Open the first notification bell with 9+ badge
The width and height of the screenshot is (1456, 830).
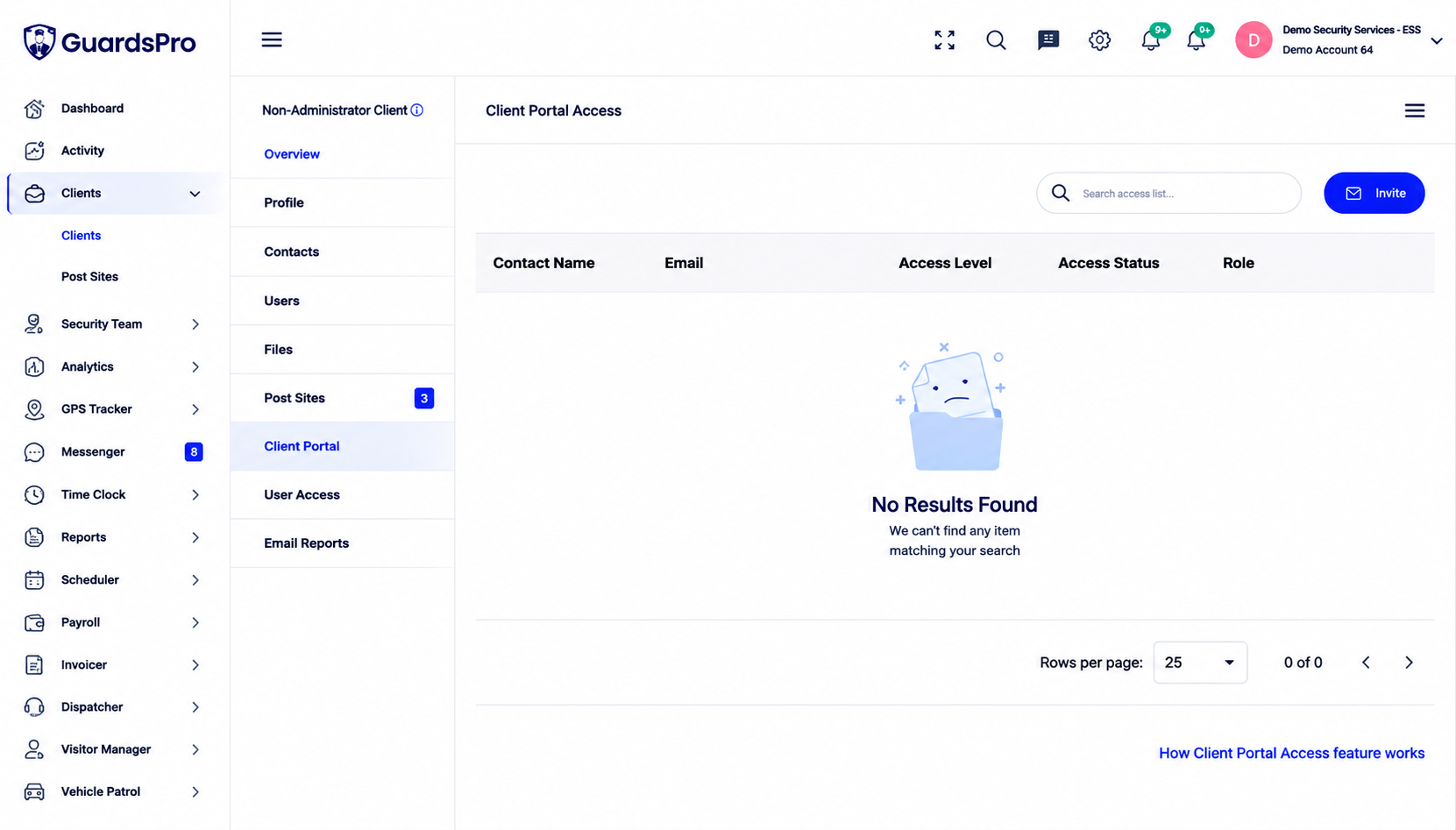pos(1151,40)
